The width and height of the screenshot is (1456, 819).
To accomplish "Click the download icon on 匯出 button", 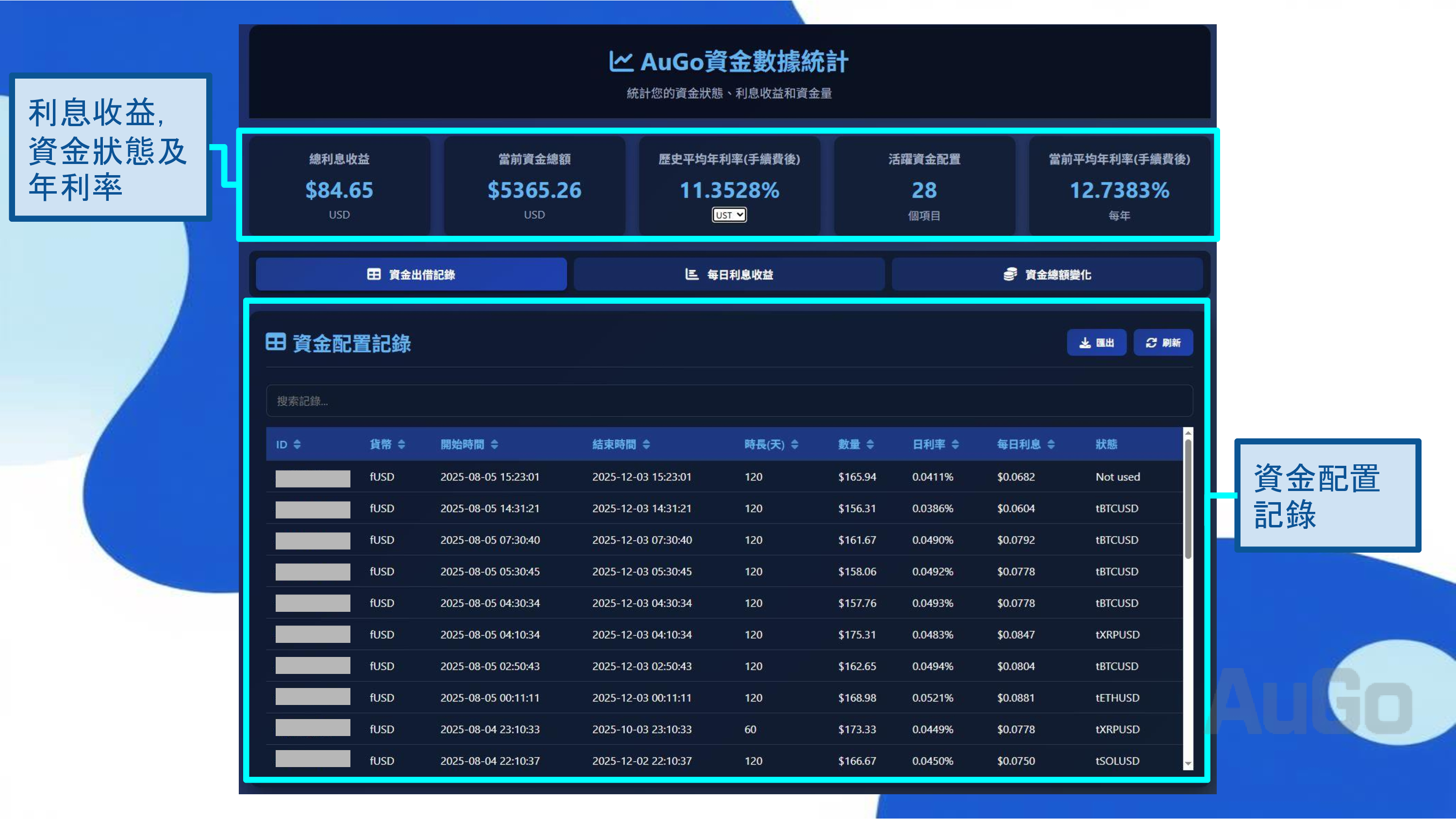I will (x=1085, y=343).
